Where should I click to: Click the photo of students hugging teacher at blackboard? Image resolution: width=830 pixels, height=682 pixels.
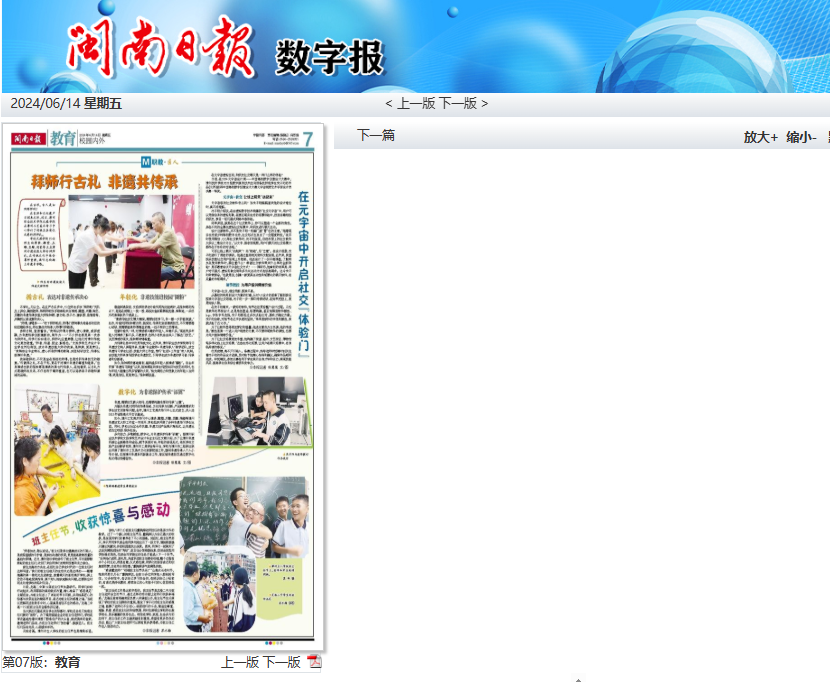[244, 517]
